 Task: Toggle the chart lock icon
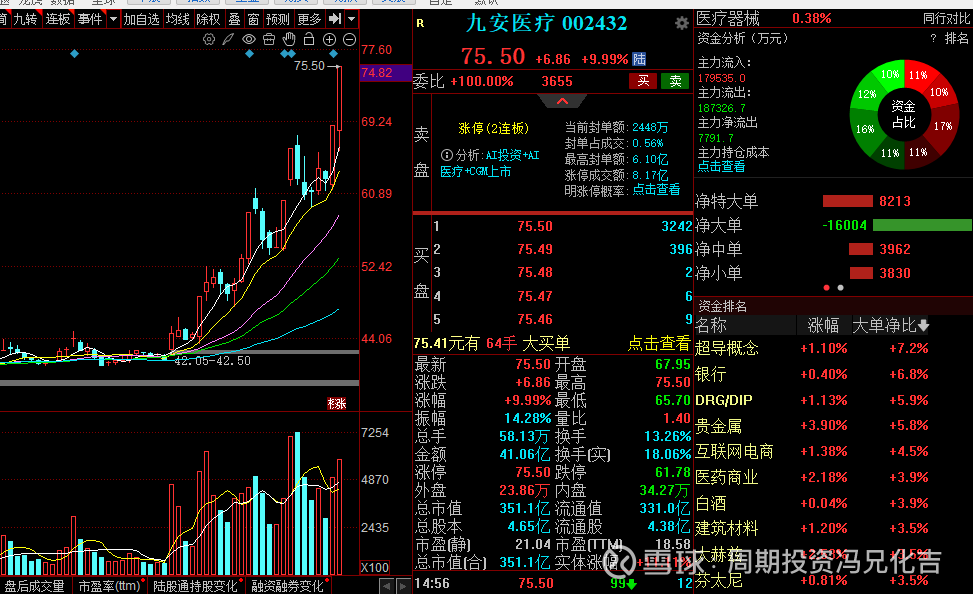309,40
